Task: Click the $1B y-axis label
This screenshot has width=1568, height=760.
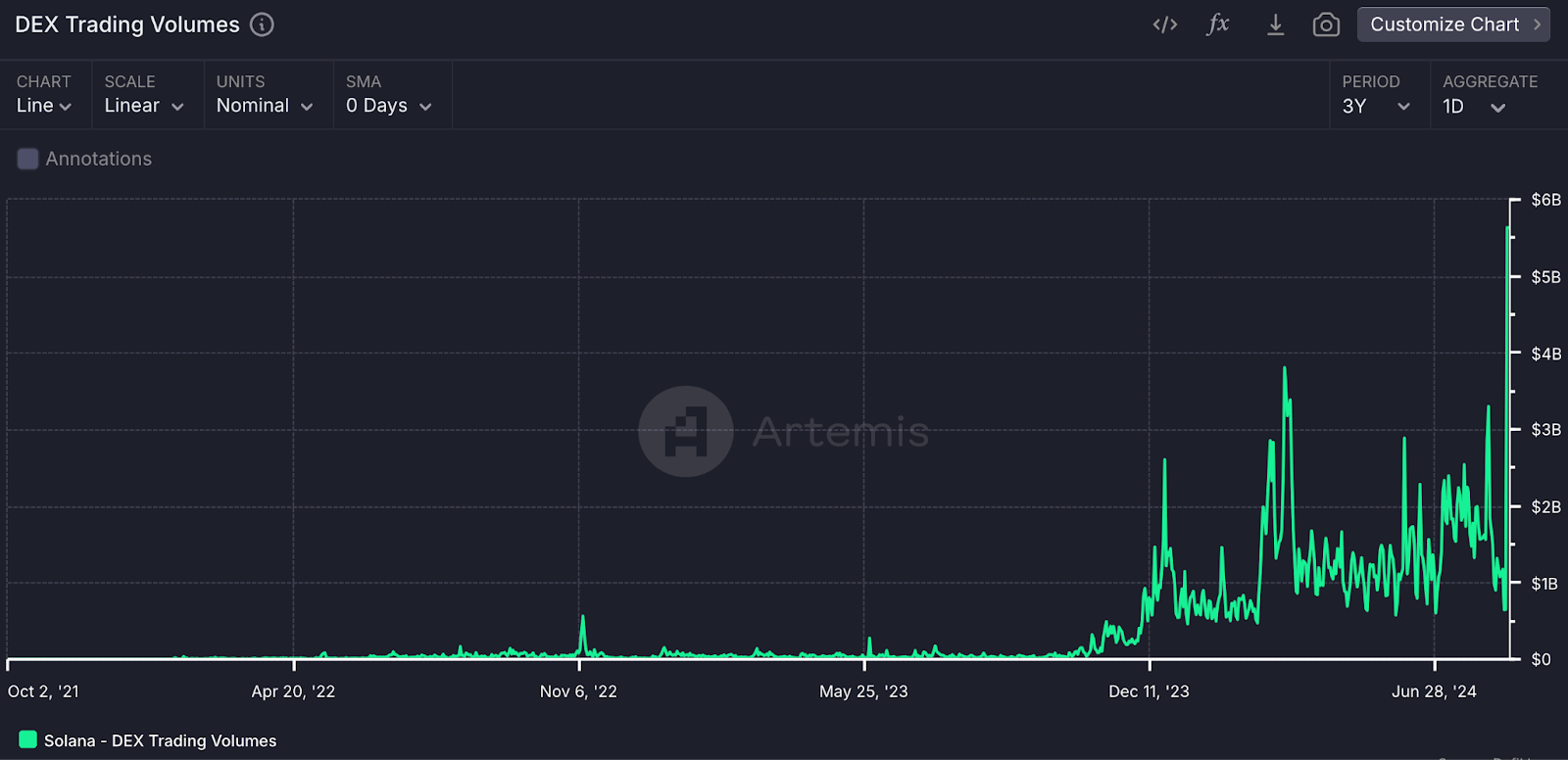Action: tap(1544, 584)
